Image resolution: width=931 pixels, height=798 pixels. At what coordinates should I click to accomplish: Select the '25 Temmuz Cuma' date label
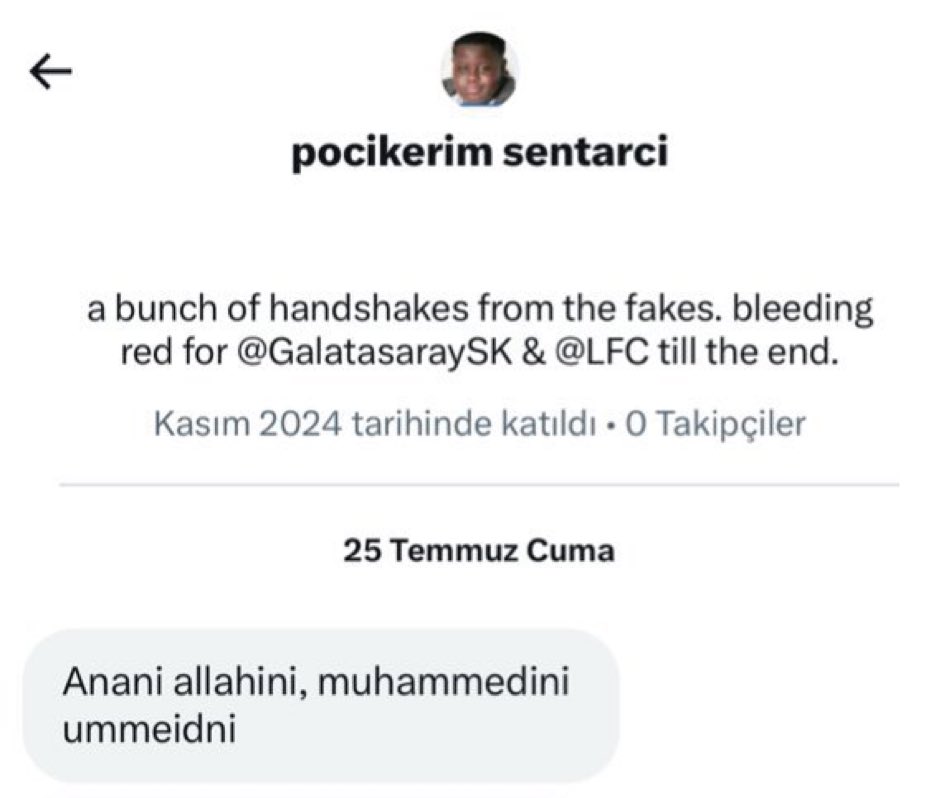tap(479, 550)
